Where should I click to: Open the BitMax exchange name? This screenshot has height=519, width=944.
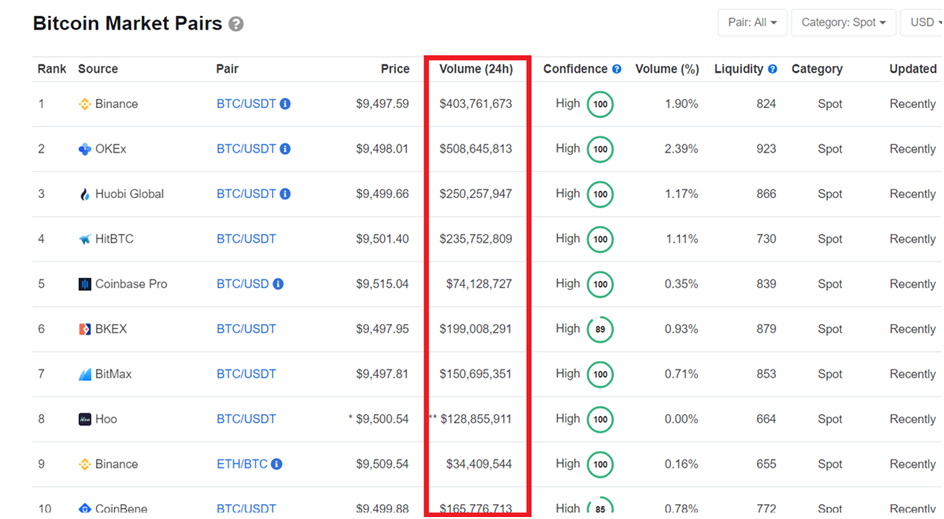pos(113,374)
